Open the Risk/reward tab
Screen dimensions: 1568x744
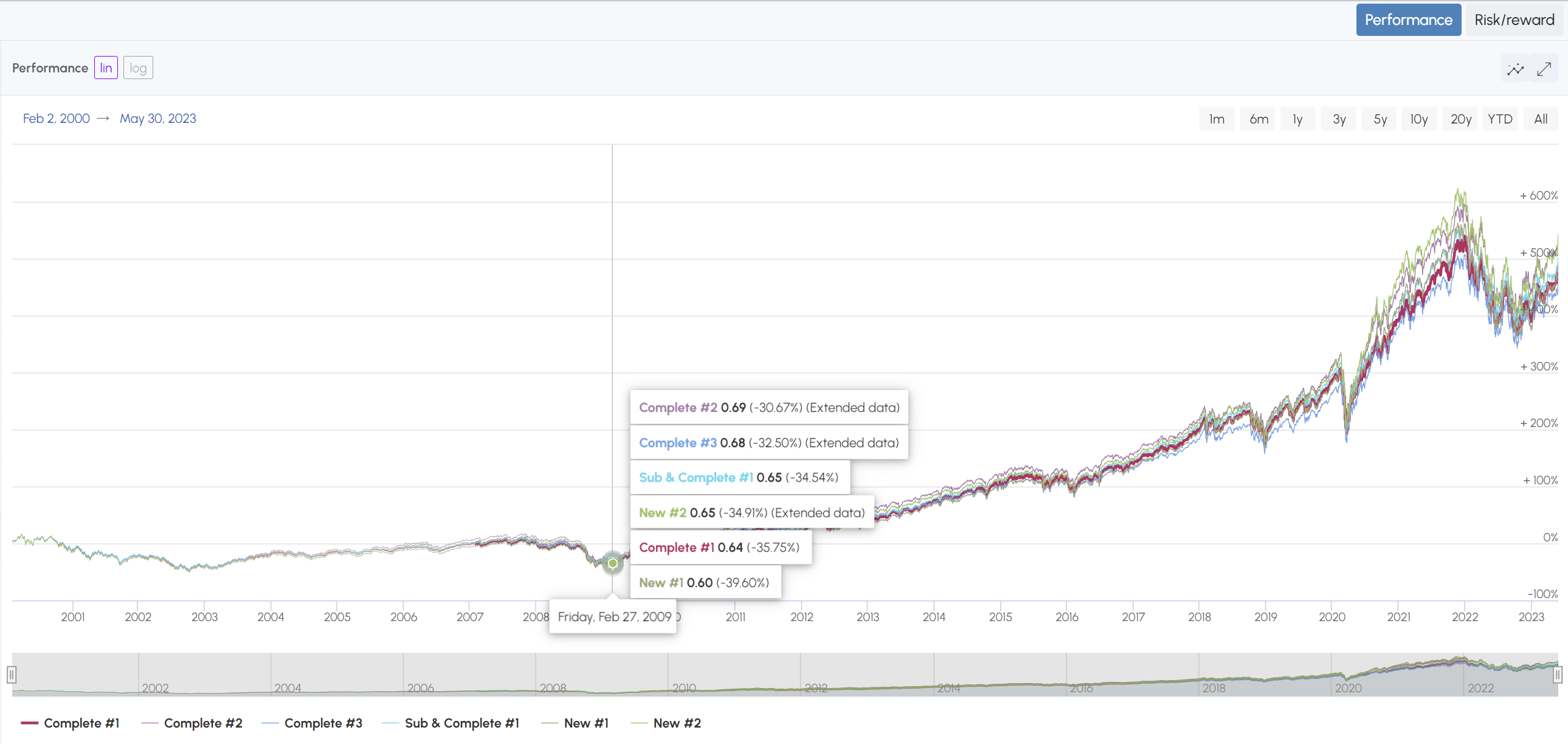click(1514, 20)
